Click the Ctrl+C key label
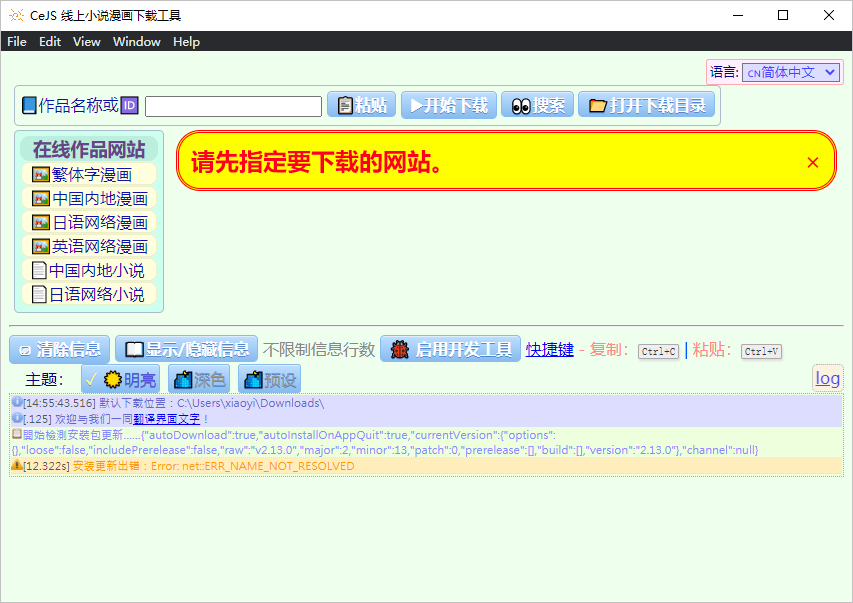The image size is (853, 603). (x=658, y=352)
